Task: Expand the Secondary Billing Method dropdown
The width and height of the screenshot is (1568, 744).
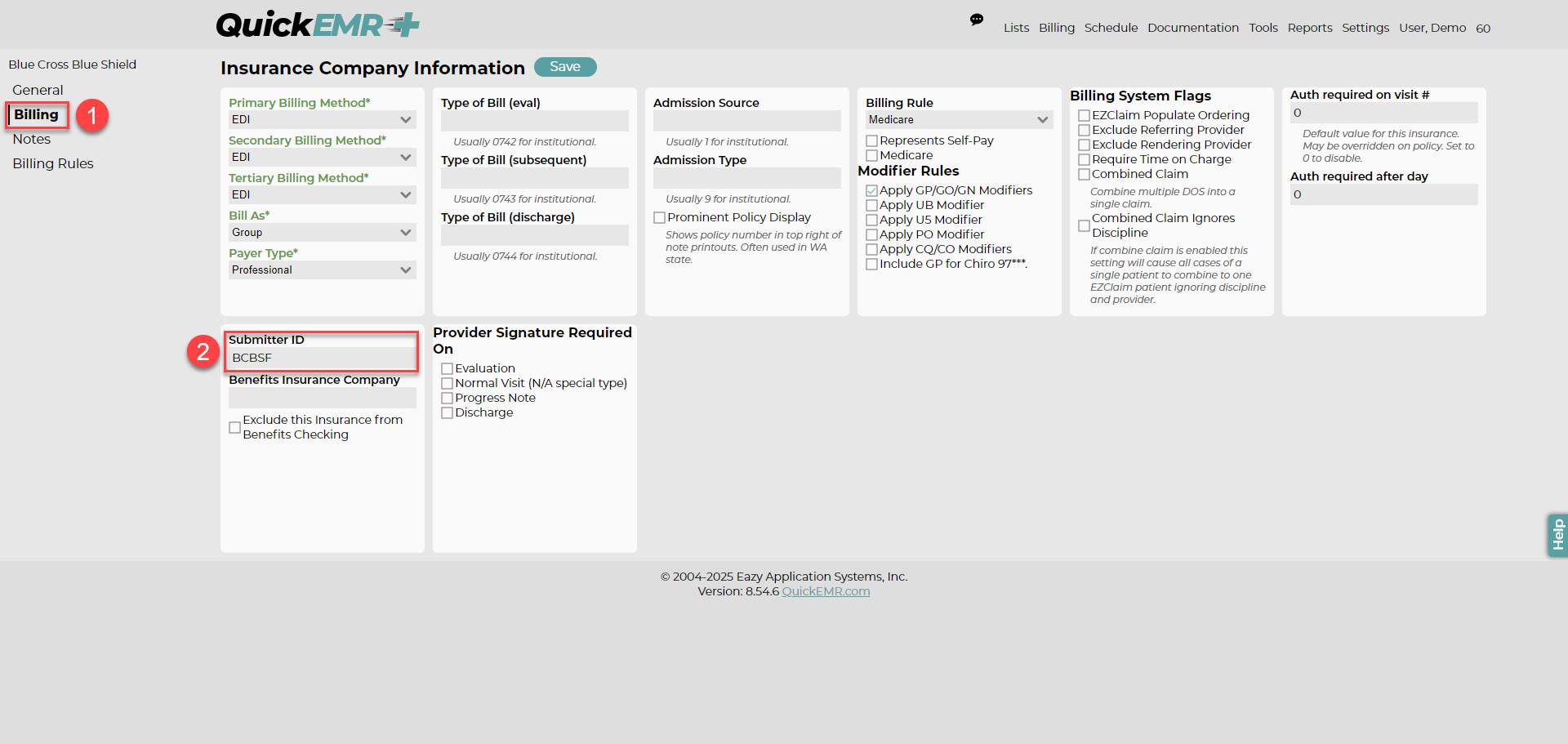Action: click(x=323, y=158)
